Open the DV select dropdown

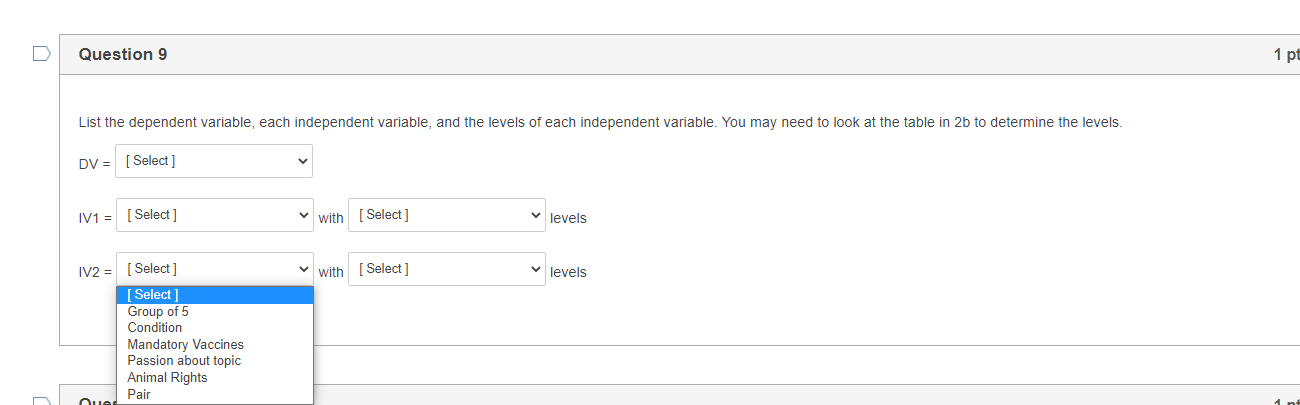(214, 161)
